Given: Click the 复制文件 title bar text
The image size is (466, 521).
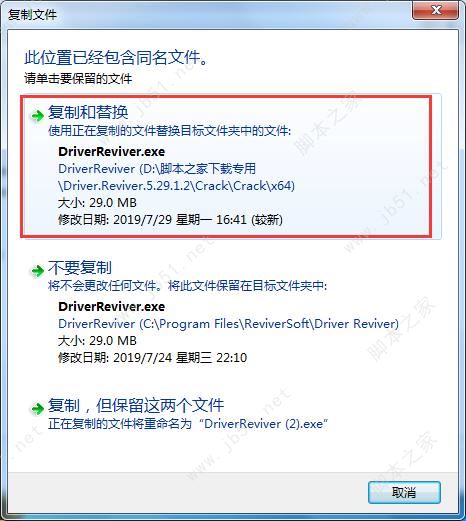Looking at the screenshot, I should click(32, 15).
